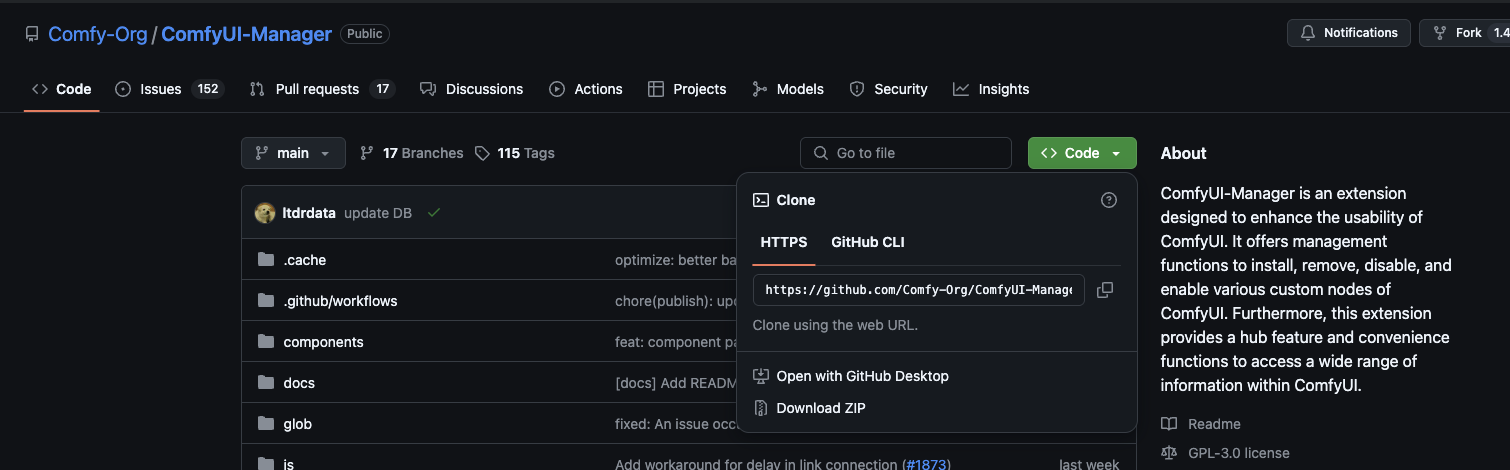Collapse the green Code dropdown button
1510x470 pixels.
[1082, 153]
